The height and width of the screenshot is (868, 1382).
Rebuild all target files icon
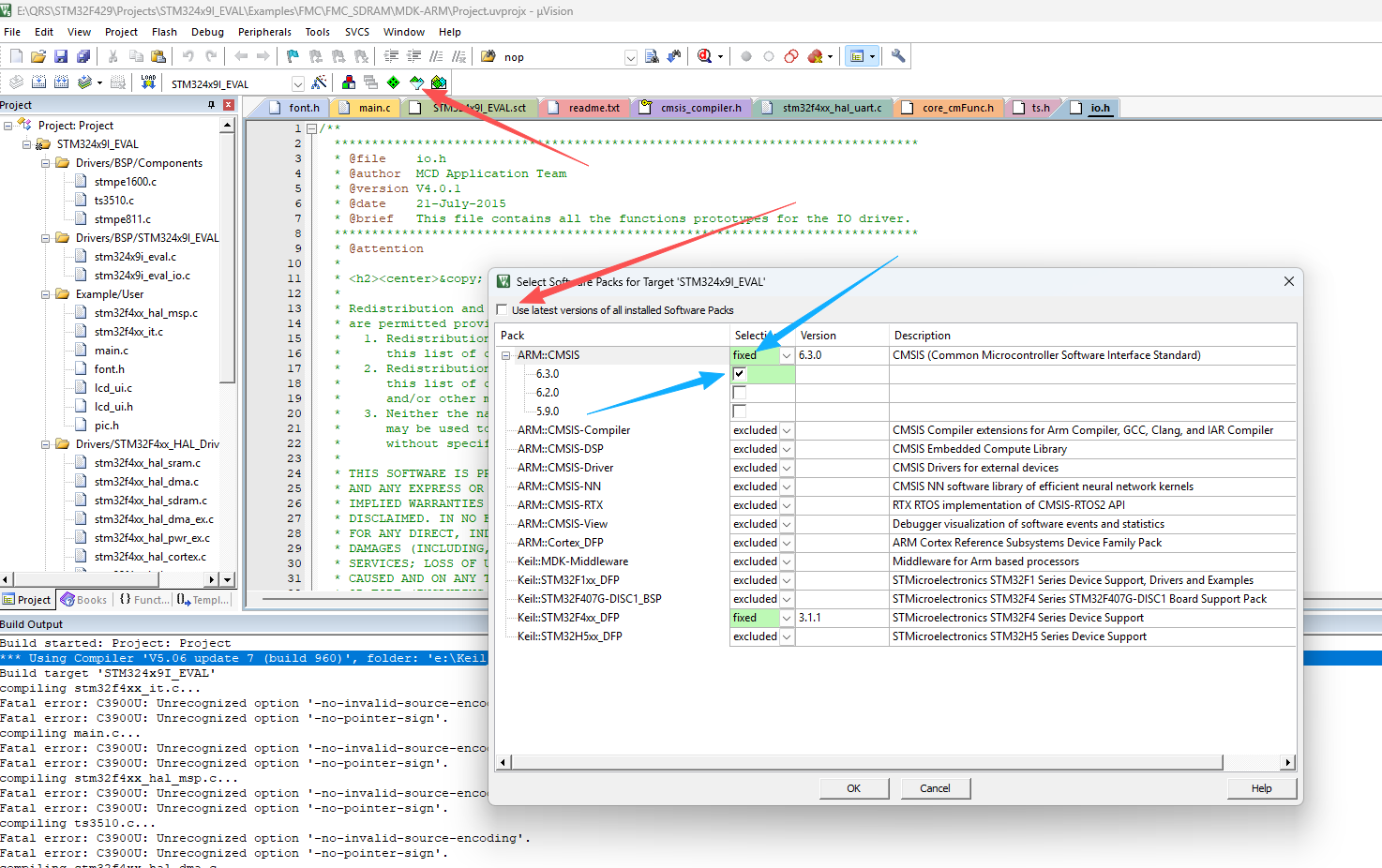pyautogui.click(x=61, y=82)
